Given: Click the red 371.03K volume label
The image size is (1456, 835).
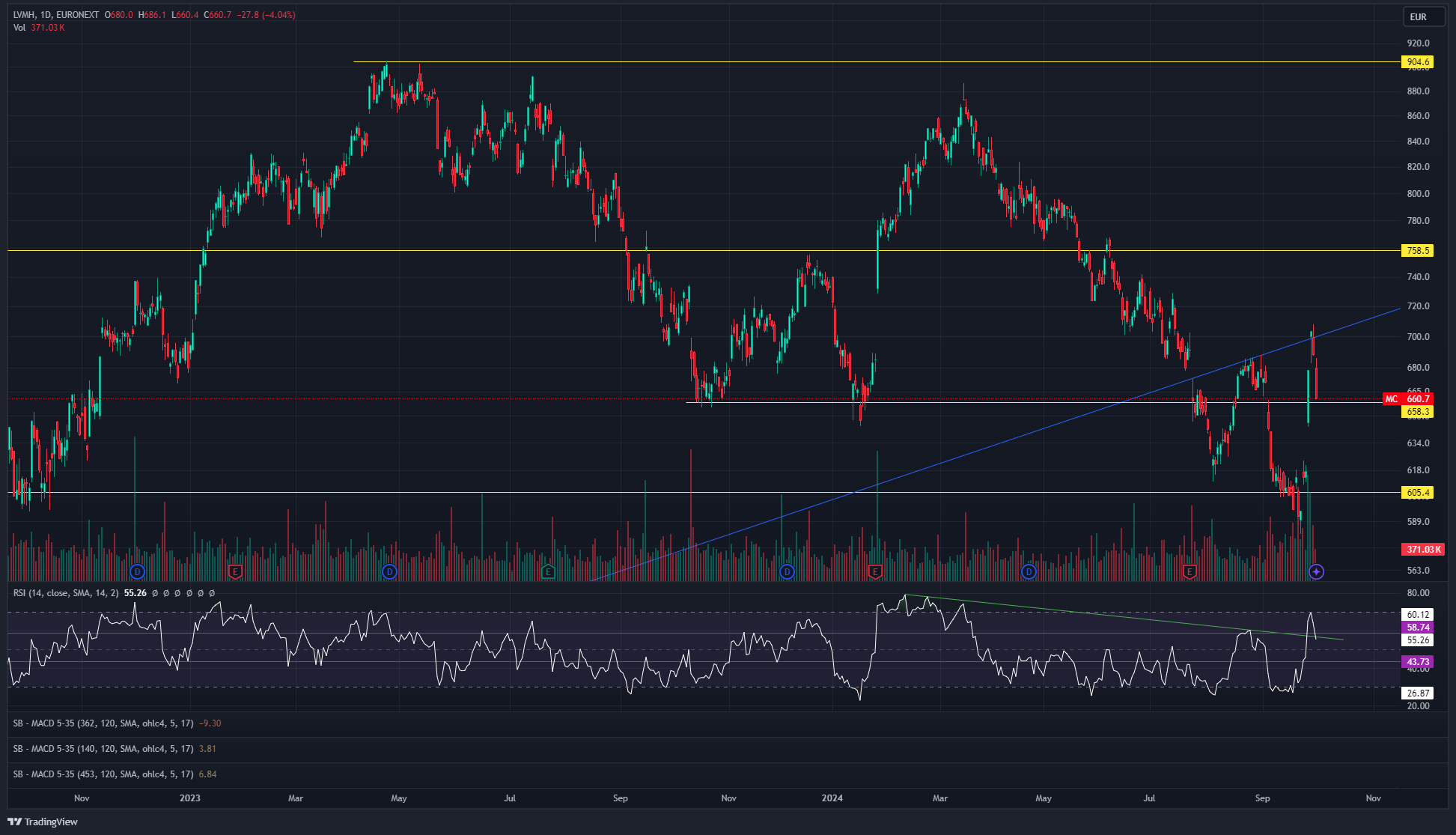Looking at the screenshot, I should (1422, 550).
